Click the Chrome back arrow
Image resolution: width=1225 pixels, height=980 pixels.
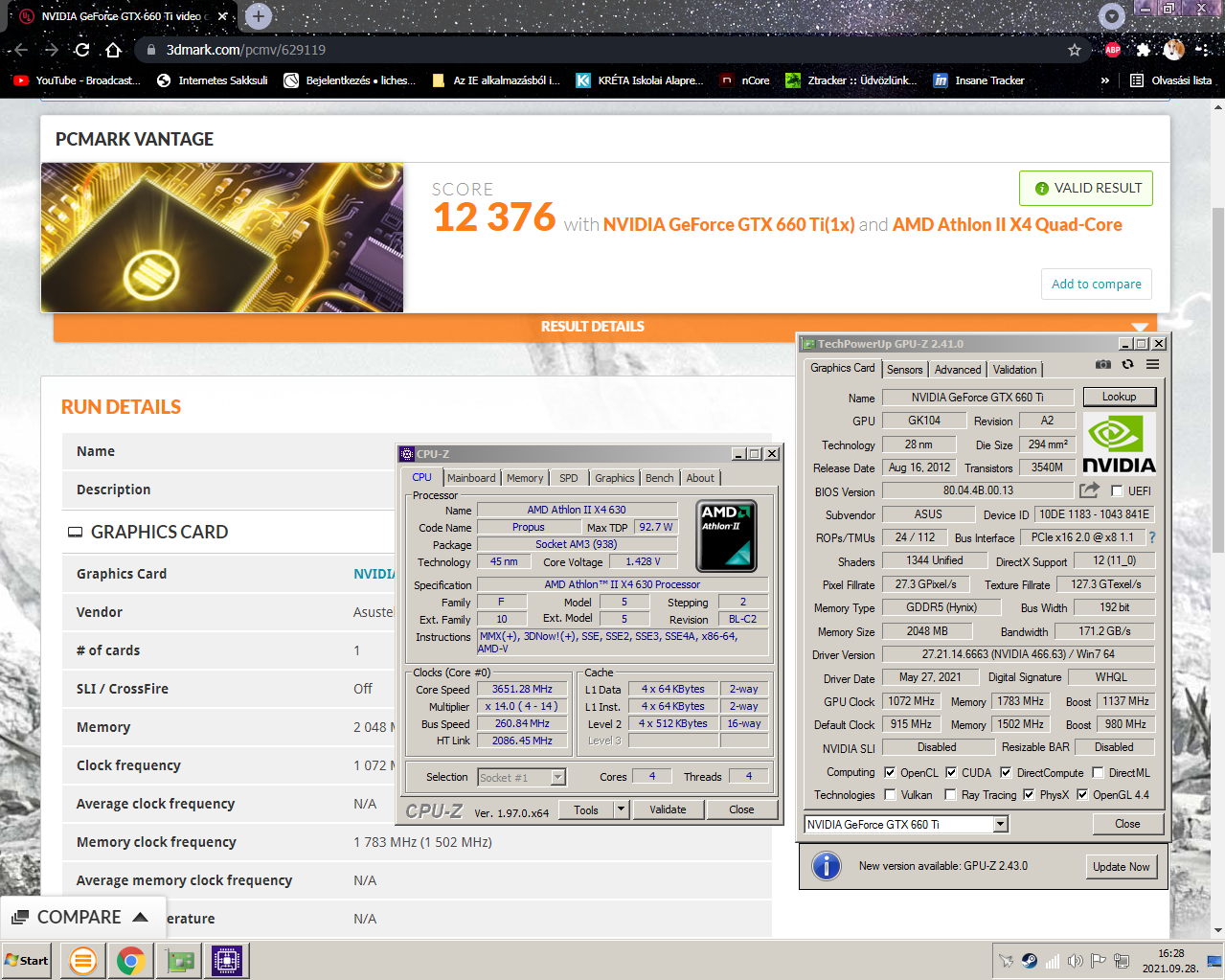tap(21, 50)
